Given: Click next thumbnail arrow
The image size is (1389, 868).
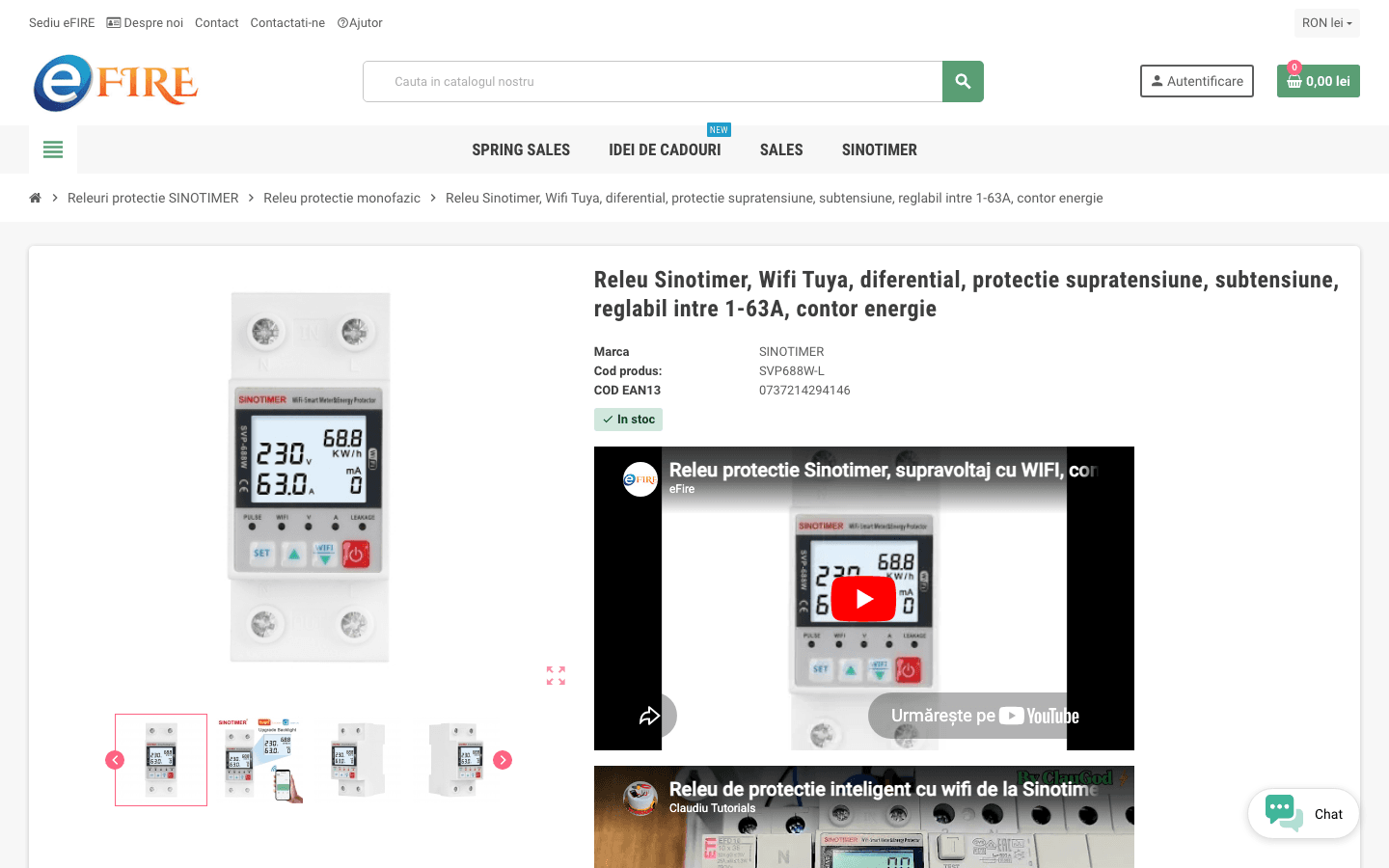Looking at the screenshot, I should tap(503, 760).
